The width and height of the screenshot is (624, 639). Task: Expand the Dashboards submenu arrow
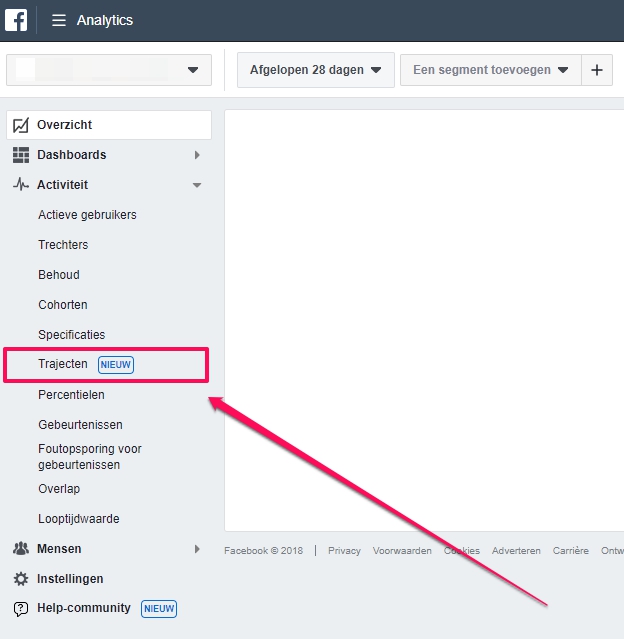coord(197,155)
